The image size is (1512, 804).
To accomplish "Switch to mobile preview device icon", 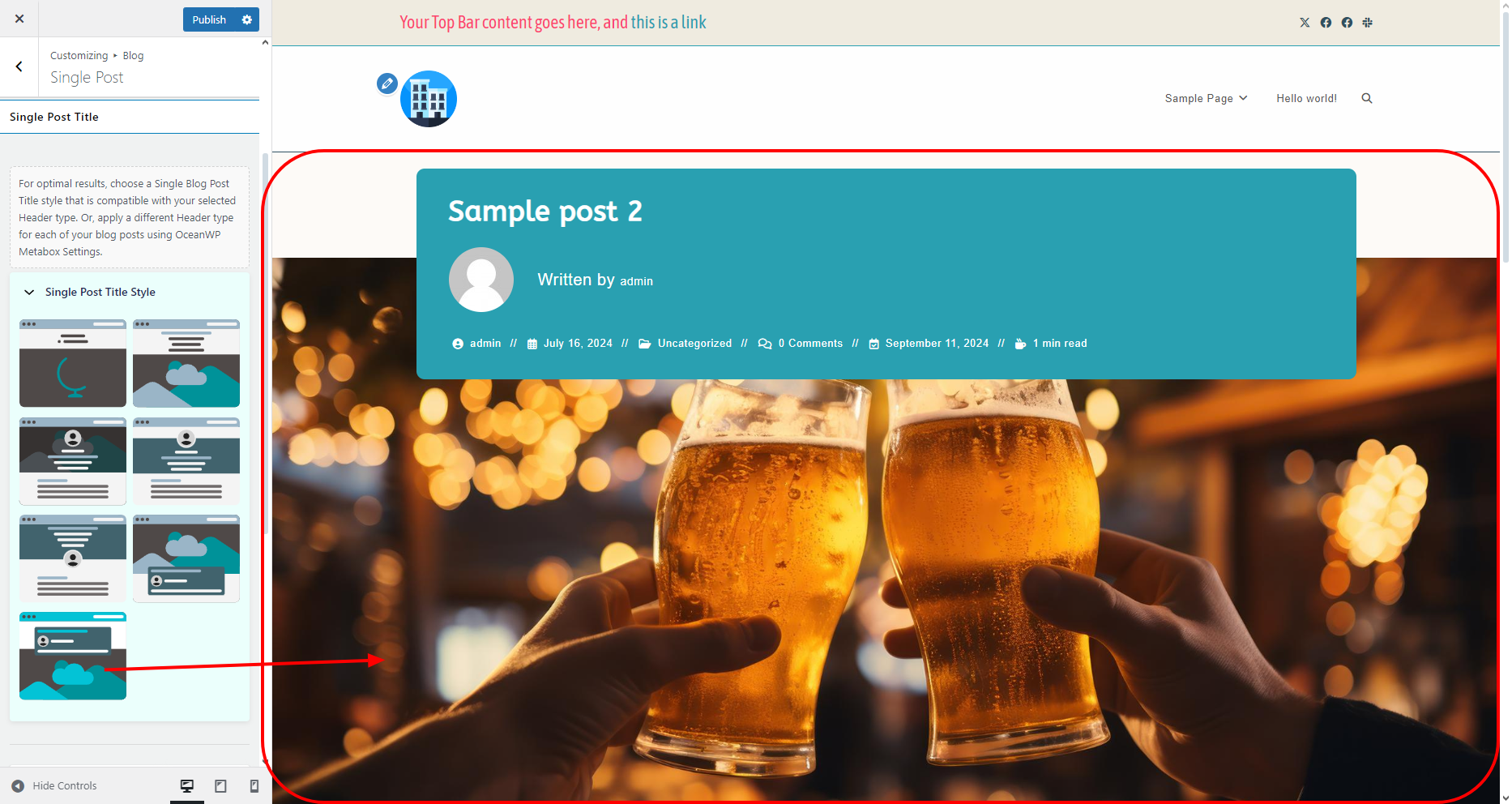I will click(x=254, y=786).
